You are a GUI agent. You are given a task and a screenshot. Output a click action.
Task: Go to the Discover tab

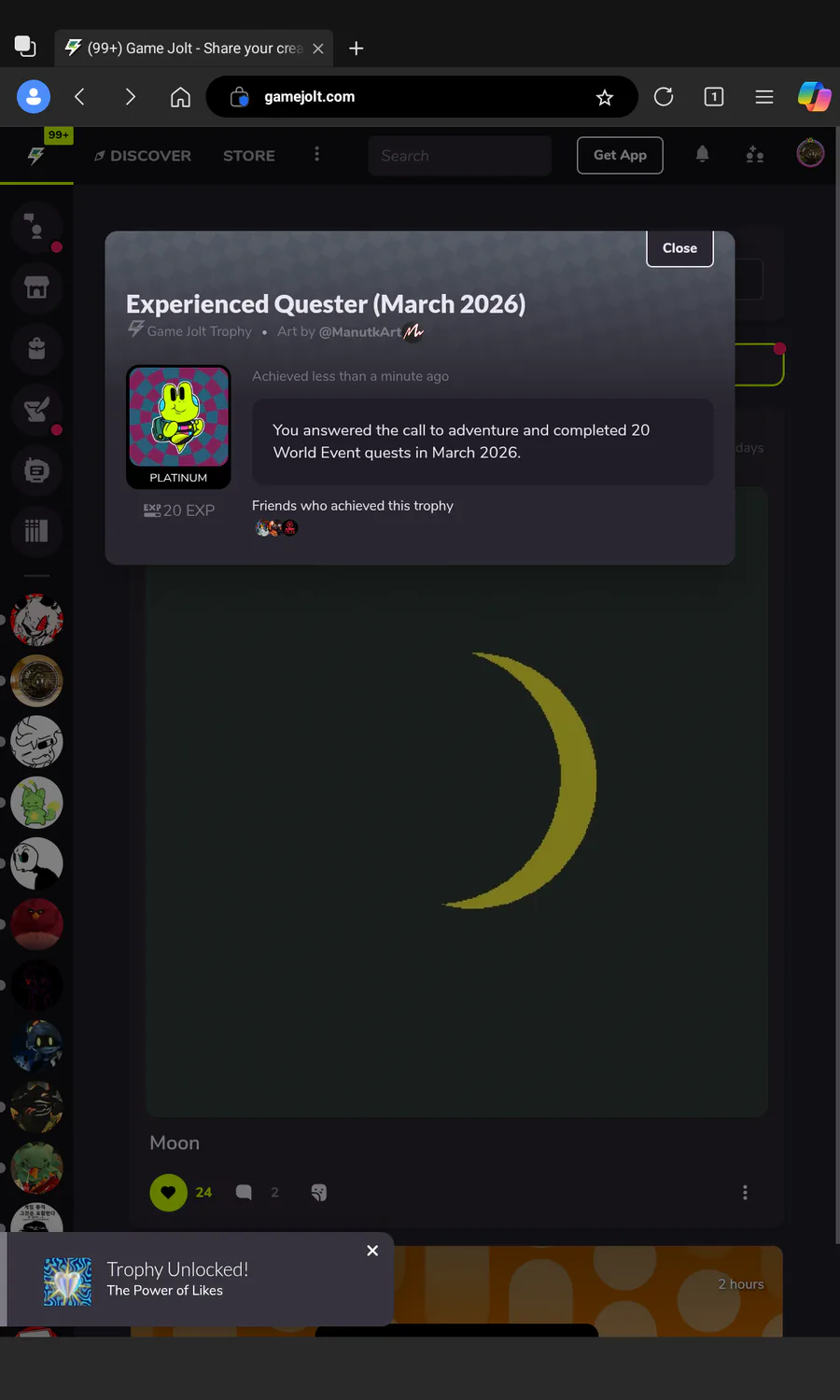click(143, 156)
